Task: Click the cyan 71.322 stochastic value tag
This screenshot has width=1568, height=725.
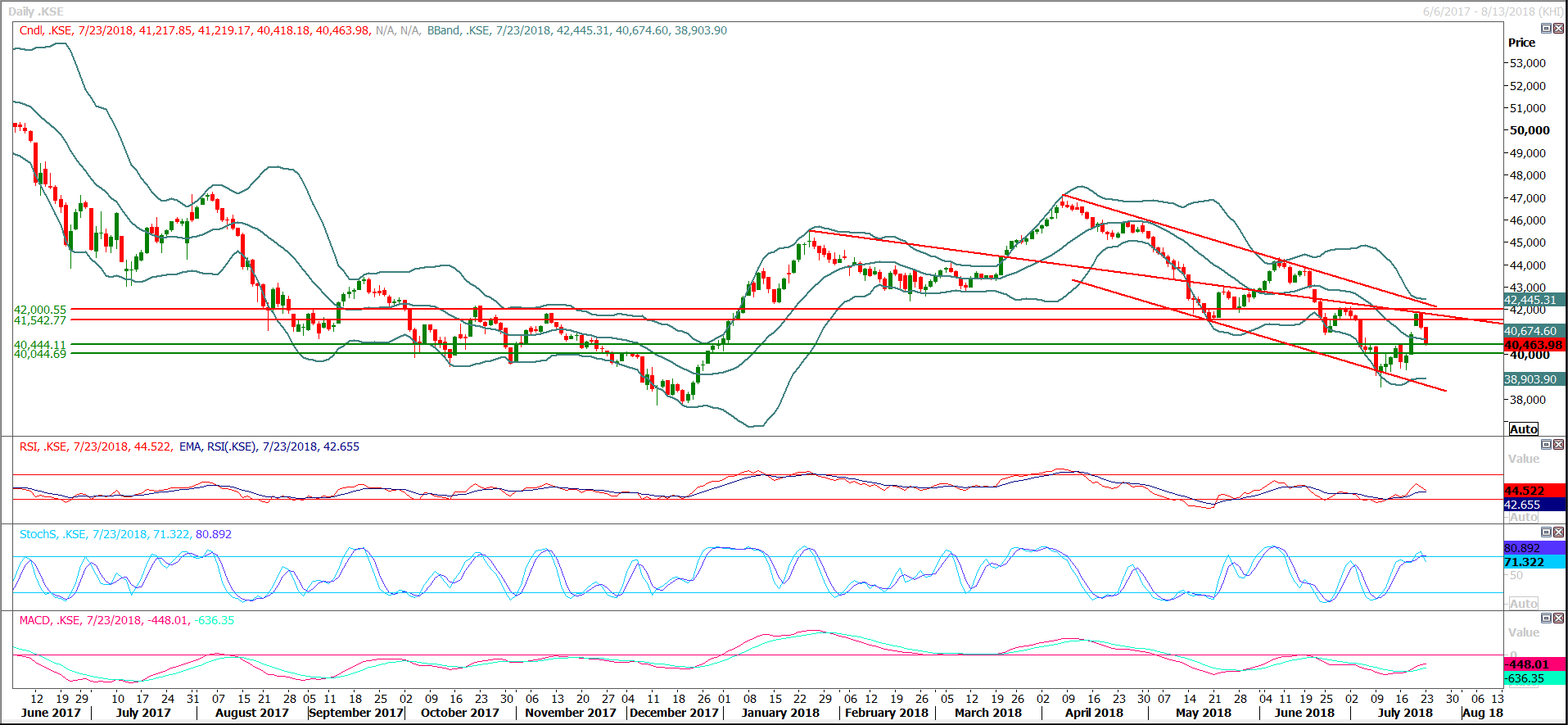Action: [x=1534, y=562]
